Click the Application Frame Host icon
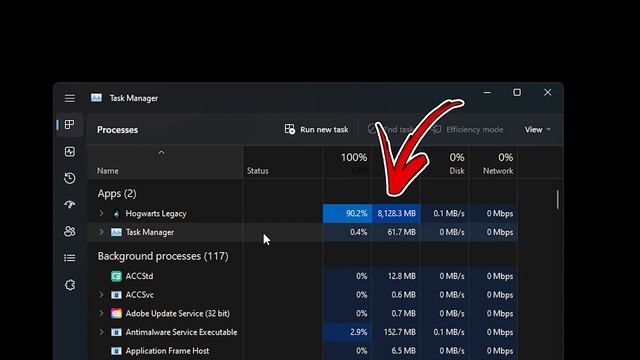Image resolution: width=640 pixels, height=360 pixels. [x=116, y=351]
